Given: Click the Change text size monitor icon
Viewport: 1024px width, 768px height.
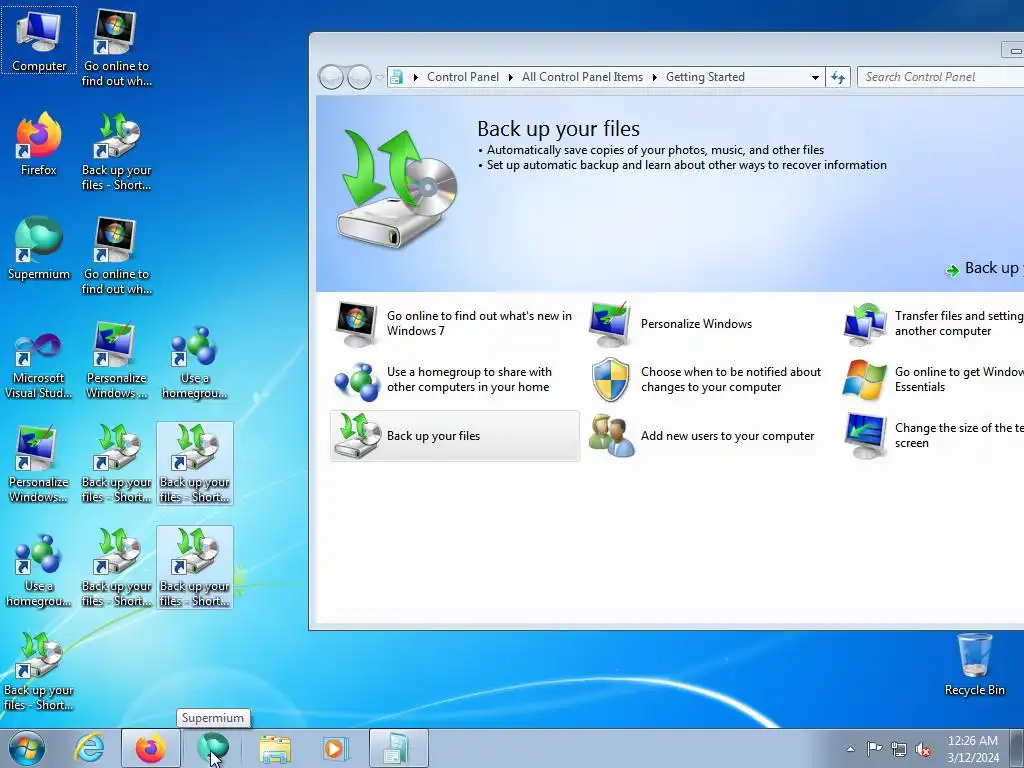Looking at the screenshot, I should (864, 436).
